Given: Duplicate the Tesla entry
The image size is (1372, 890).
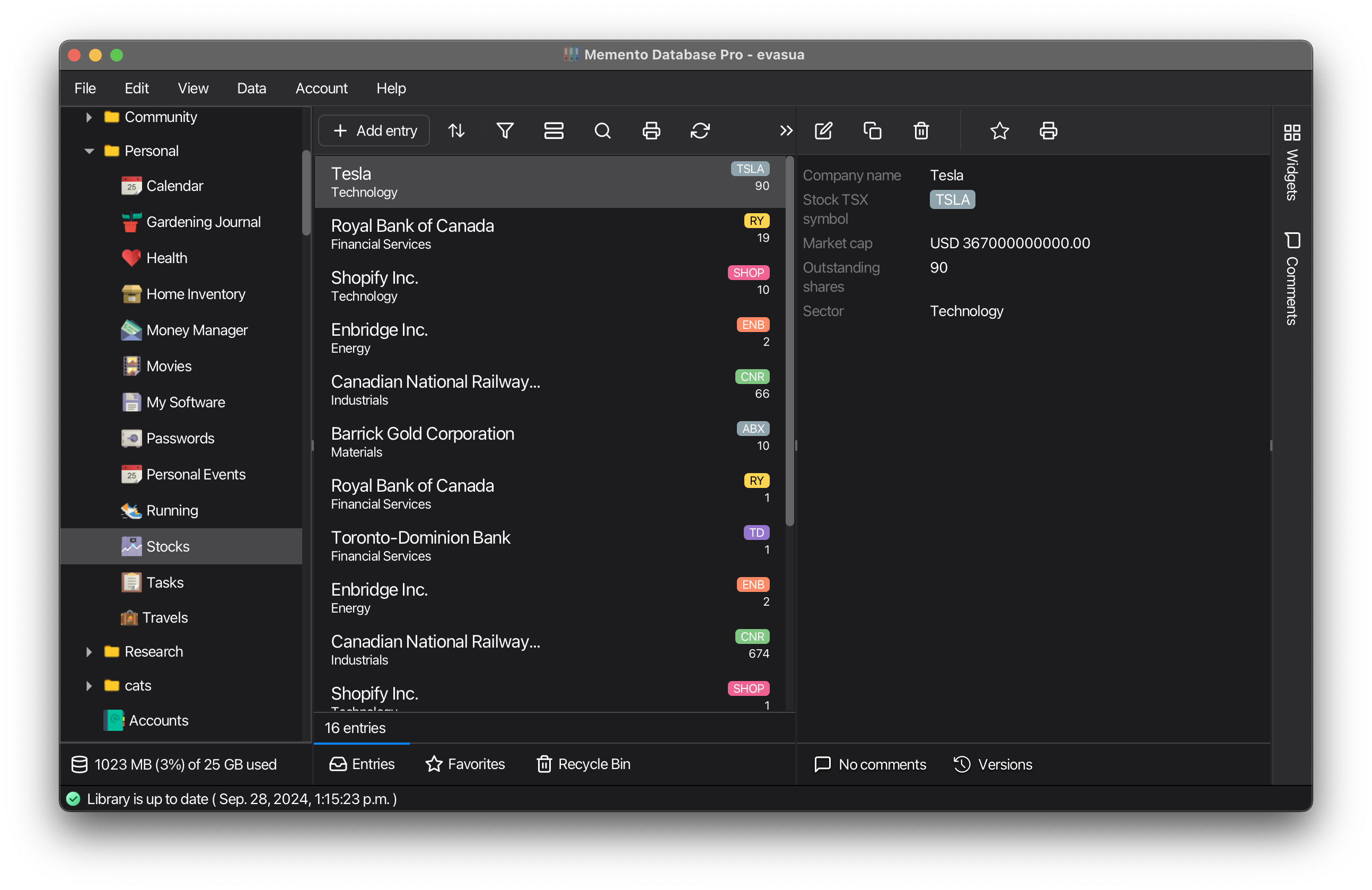Looking at the screenshot, I should (x=872, y=130).
